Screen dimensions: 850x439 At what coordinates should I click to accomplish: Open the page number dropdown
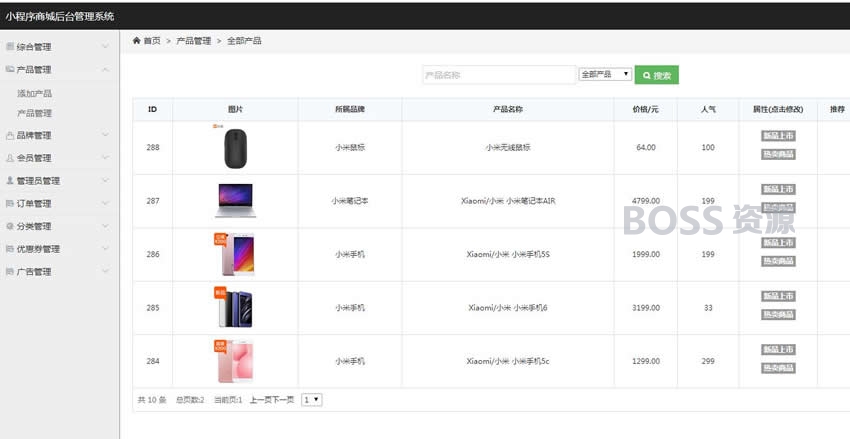pos(312,400)
